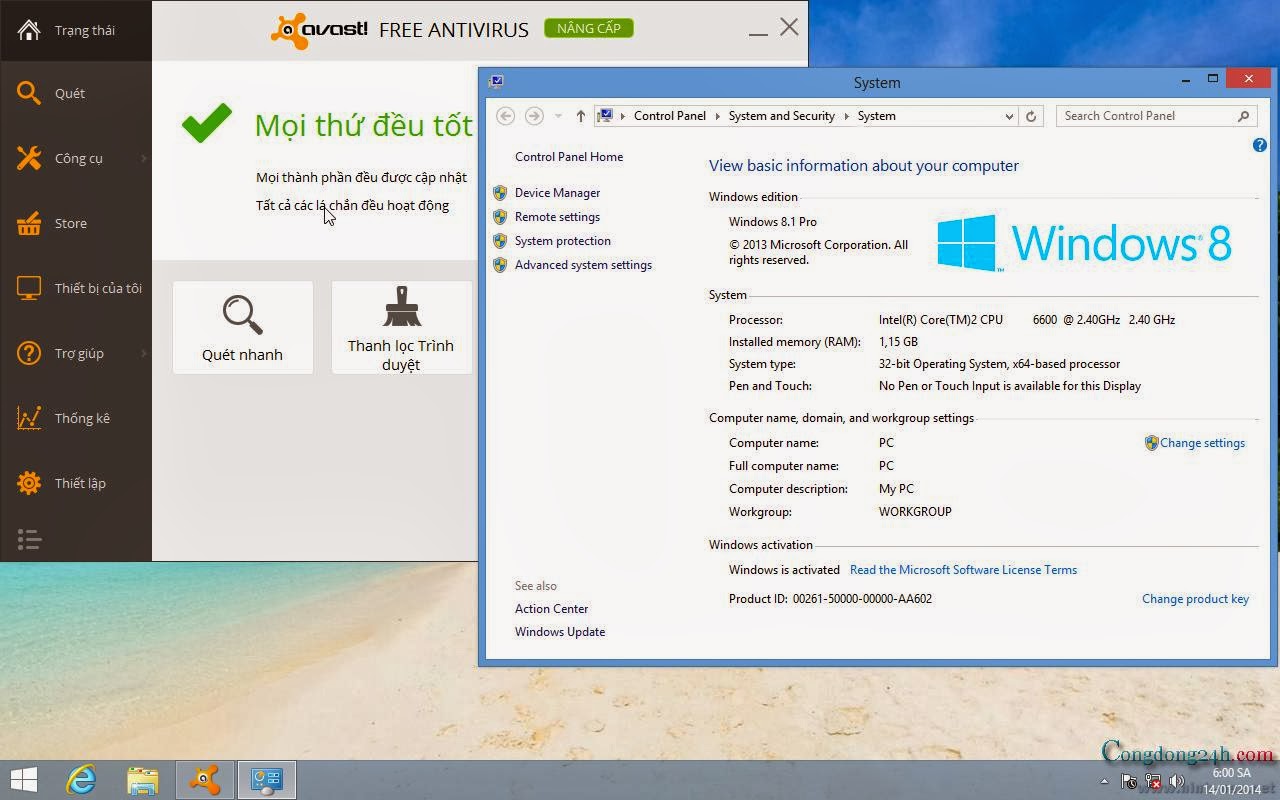The width and height of the screenshot is (1280, 800).
Task: Open the Thiết bị của tôi monitor icon
Action: [x=29, y=288]
